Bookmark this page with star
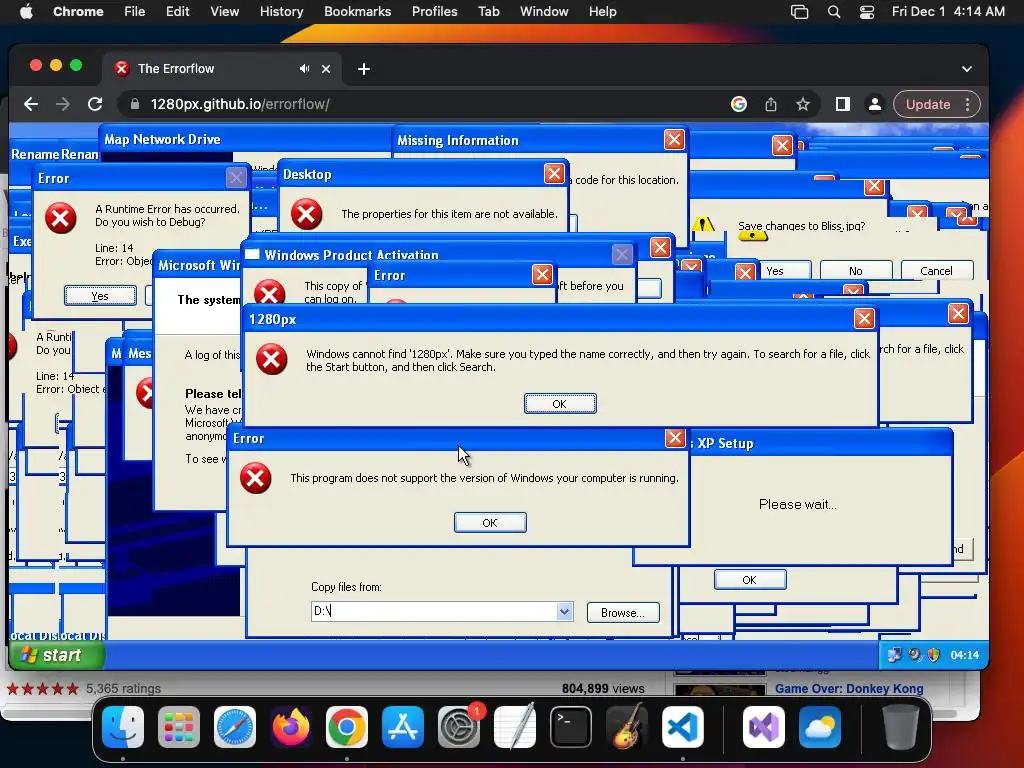 coord(803,104)
